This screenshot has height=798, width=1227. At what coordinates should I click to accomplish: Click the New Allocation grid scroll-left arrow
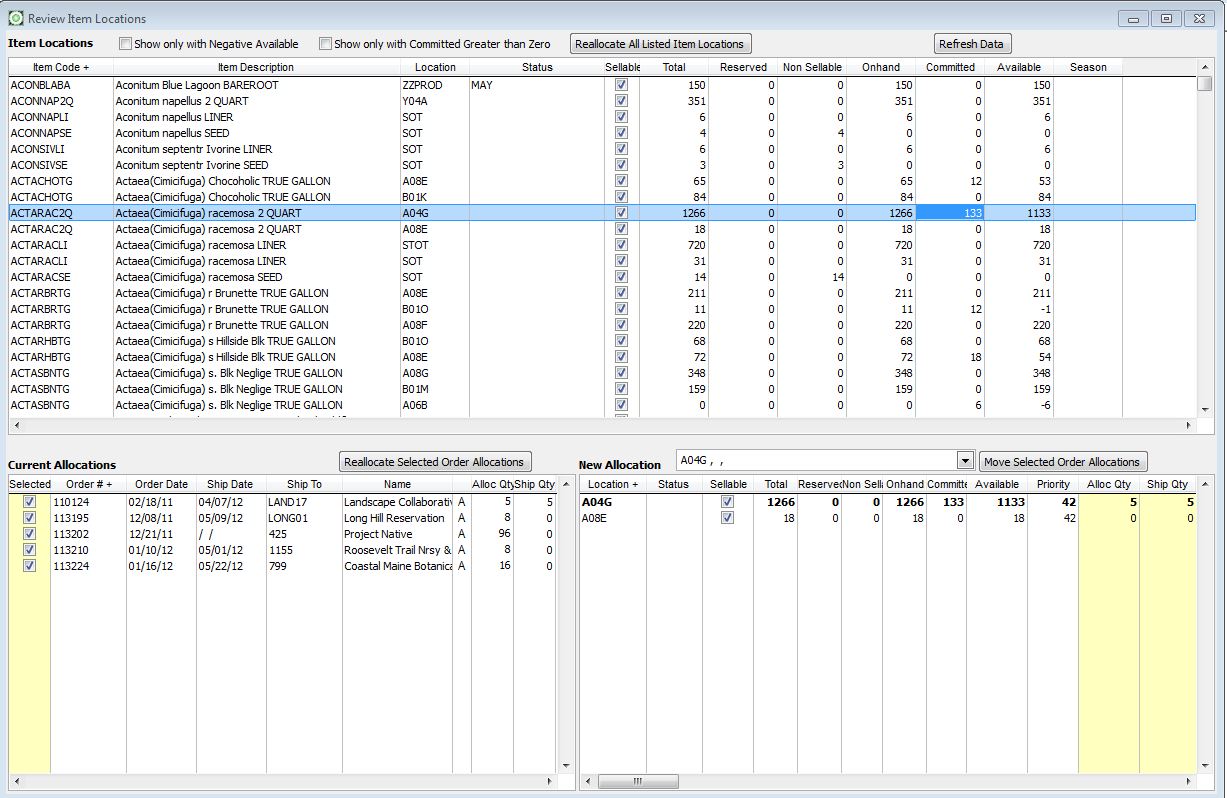588,781
